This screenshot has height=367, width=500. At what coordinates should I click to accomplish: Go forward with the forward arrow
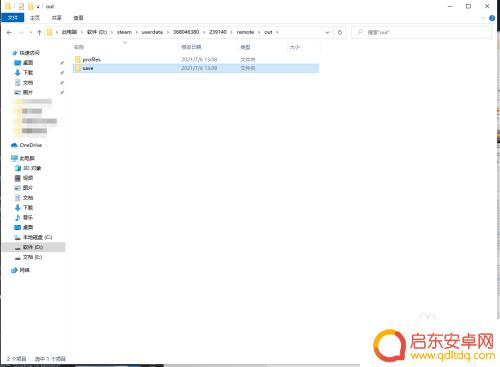click(21, 32)
